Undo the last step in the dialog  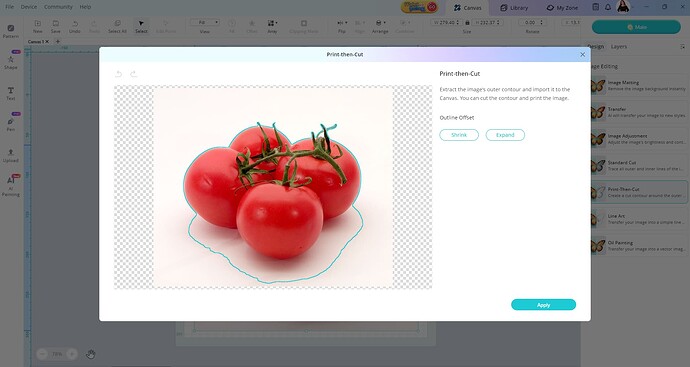(x=118, y=74)
